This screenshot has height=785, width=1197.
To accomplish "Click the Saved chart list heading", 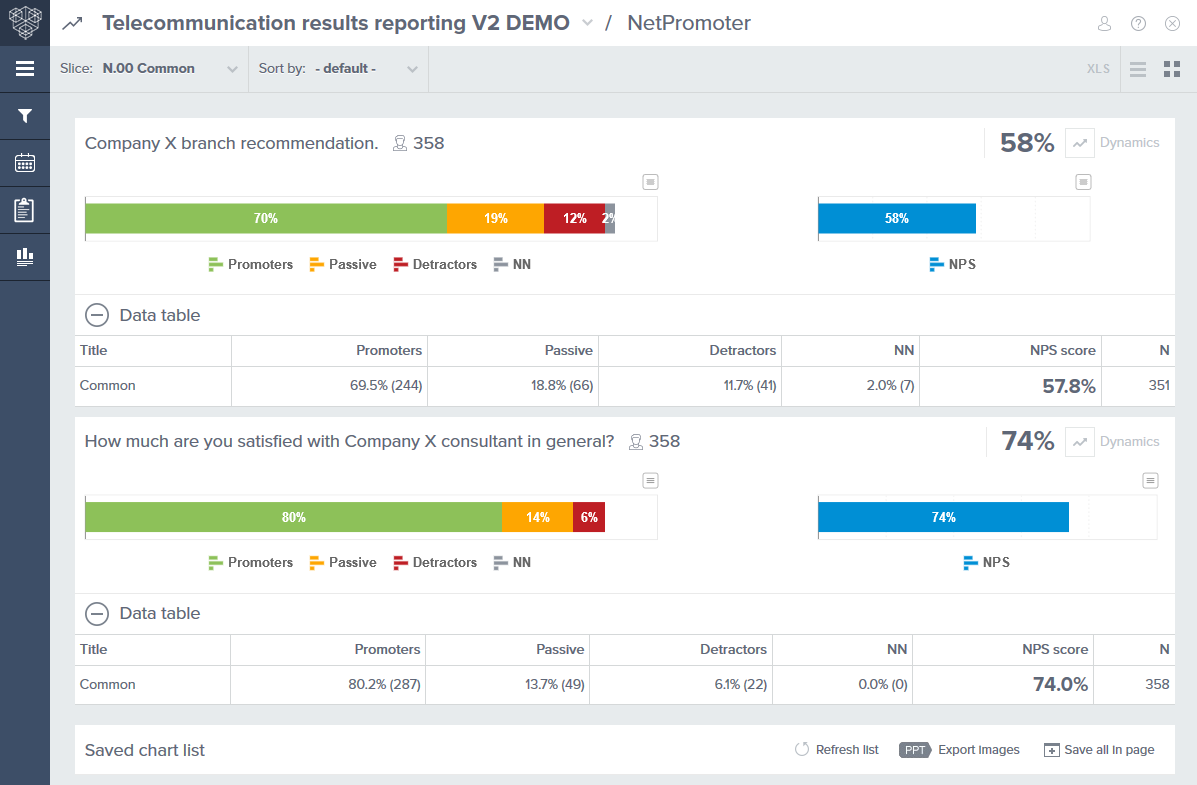I will pyautogui.click(x=145, y=751).
